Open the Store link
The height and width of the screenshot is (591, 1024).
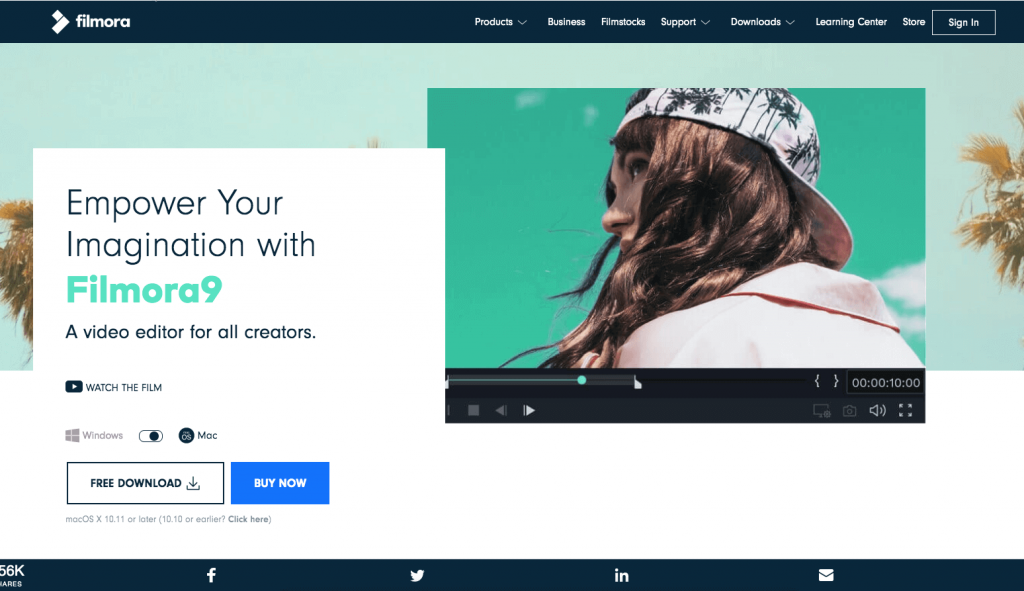tap(914, 22)
